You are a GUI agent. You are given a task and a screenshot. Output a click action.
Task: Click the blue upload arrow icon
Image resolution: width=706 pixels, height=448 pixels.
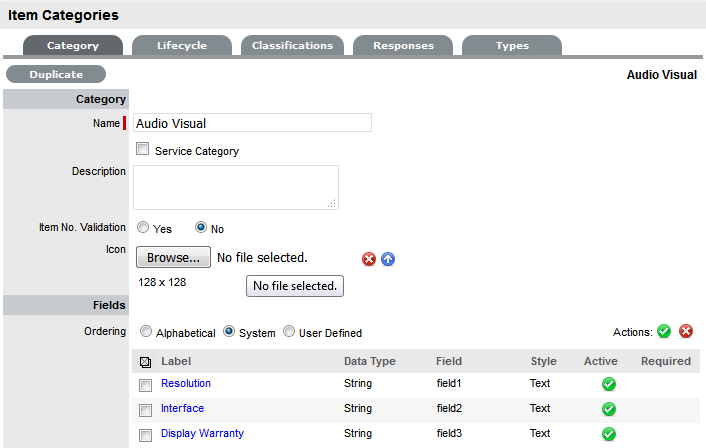click(388, 259)
